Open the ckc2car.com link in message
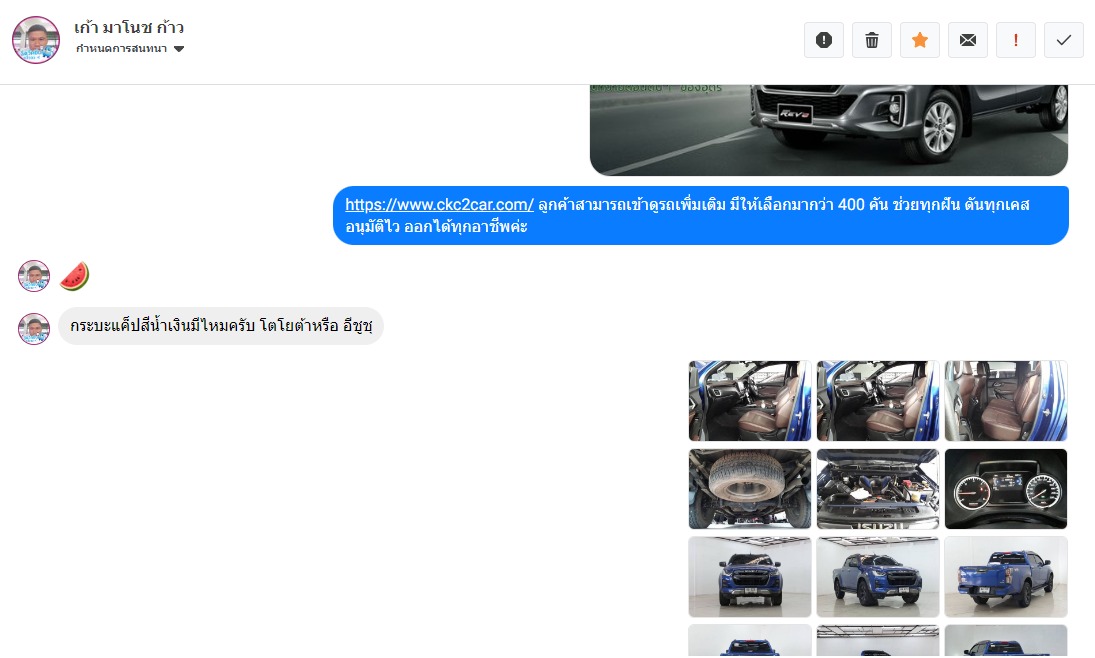 tap(439, 205)
